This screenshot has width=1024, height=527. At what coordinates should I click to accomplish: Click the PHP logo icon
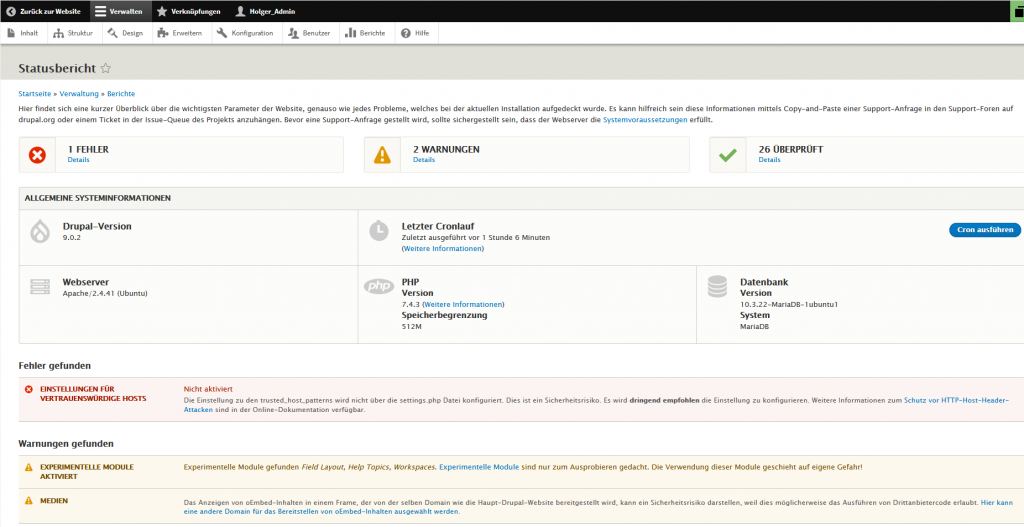tap(379, 287)
